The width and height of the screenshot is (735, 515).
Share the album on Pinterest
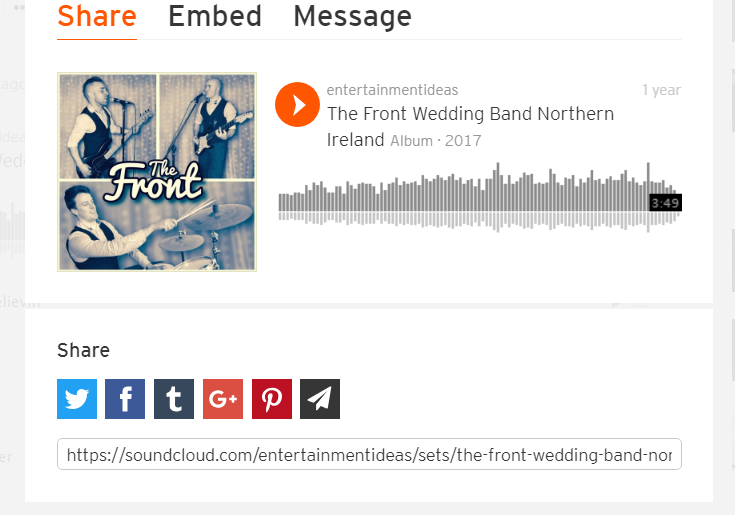click(x=272, y=399)
